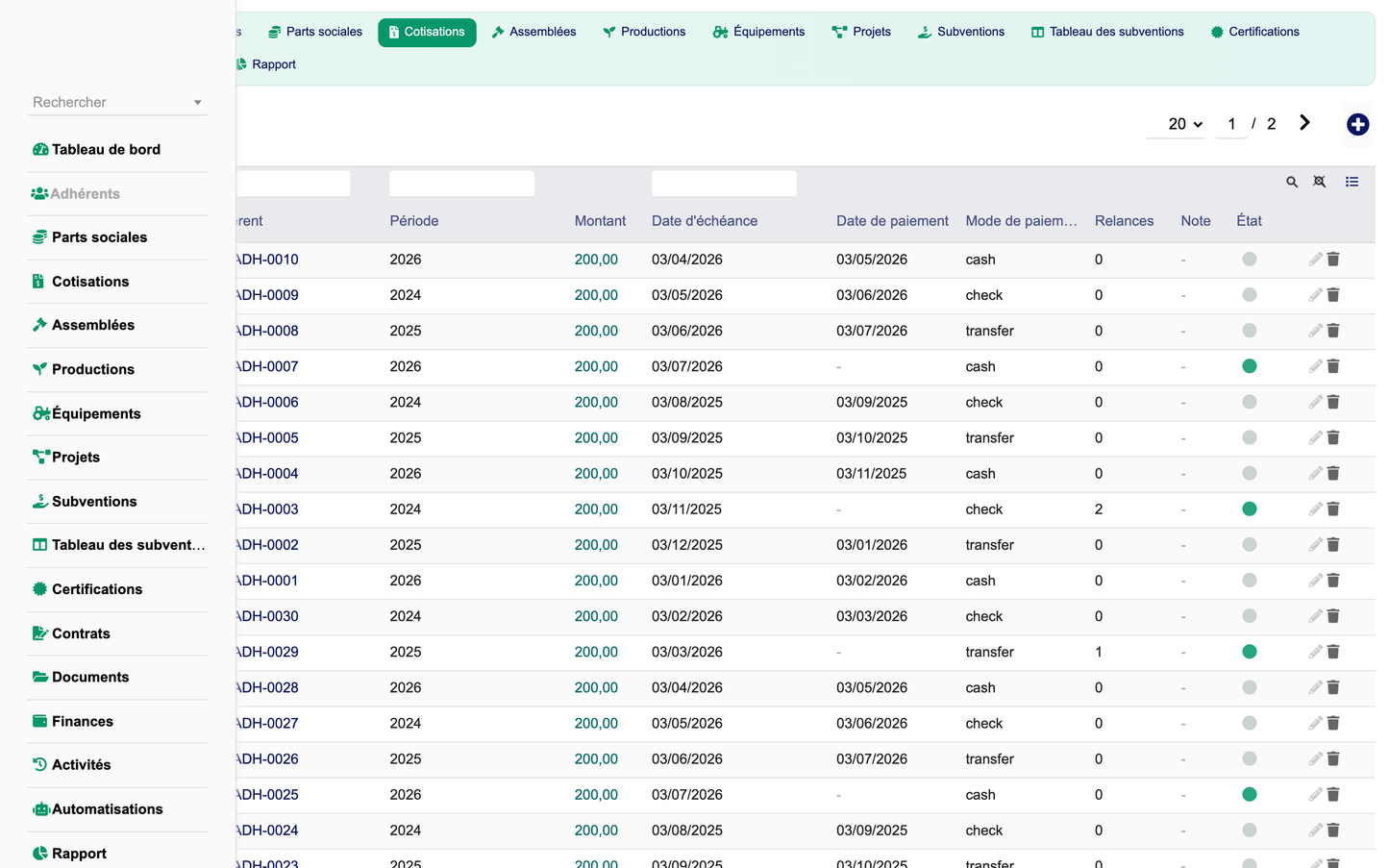
Task: Delete row ADH-0010 with trash icon
Action: point(1333,260)
